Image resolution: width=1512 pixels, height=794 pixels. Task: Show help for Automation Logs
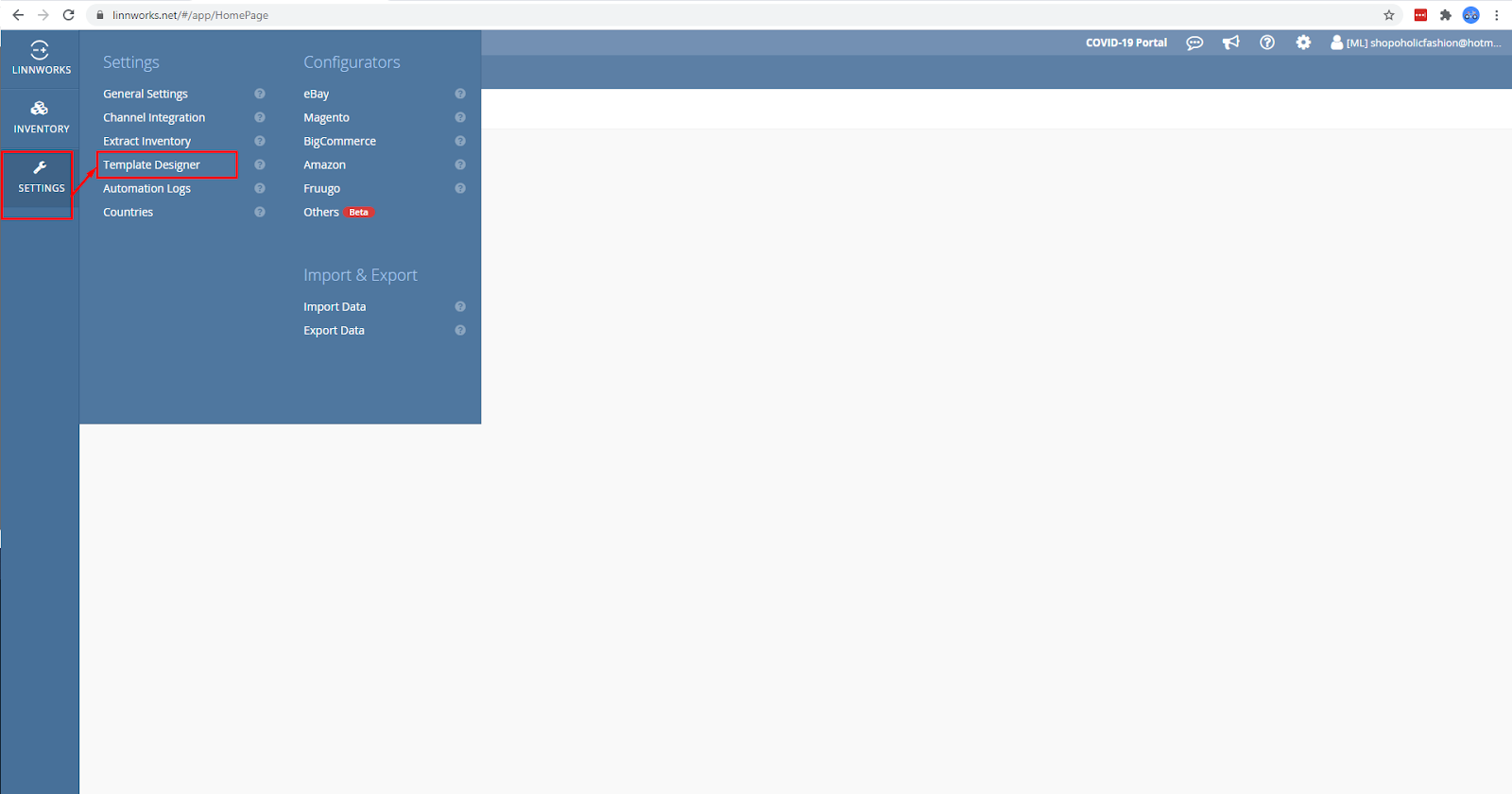(260, 188)
